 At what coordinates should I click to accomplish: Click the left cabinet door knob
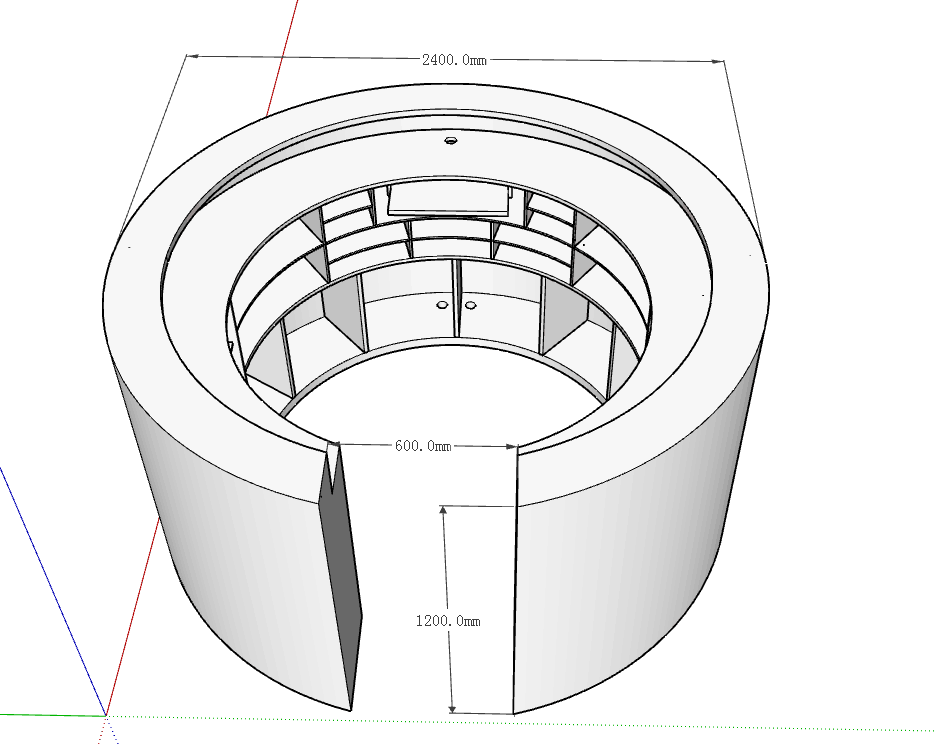(x=442, y=305)
